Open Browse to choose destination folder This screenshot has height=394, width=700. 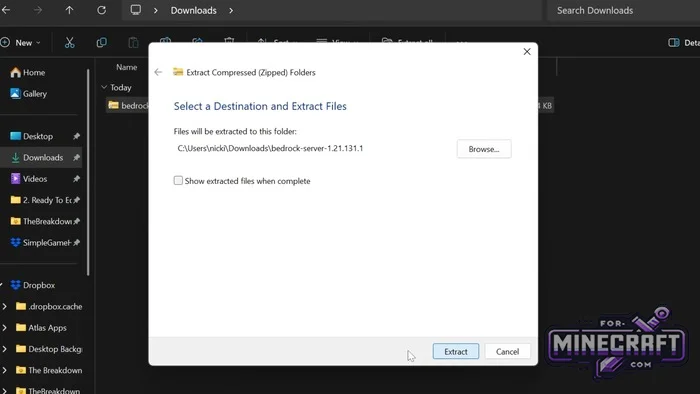click(483, 149)
